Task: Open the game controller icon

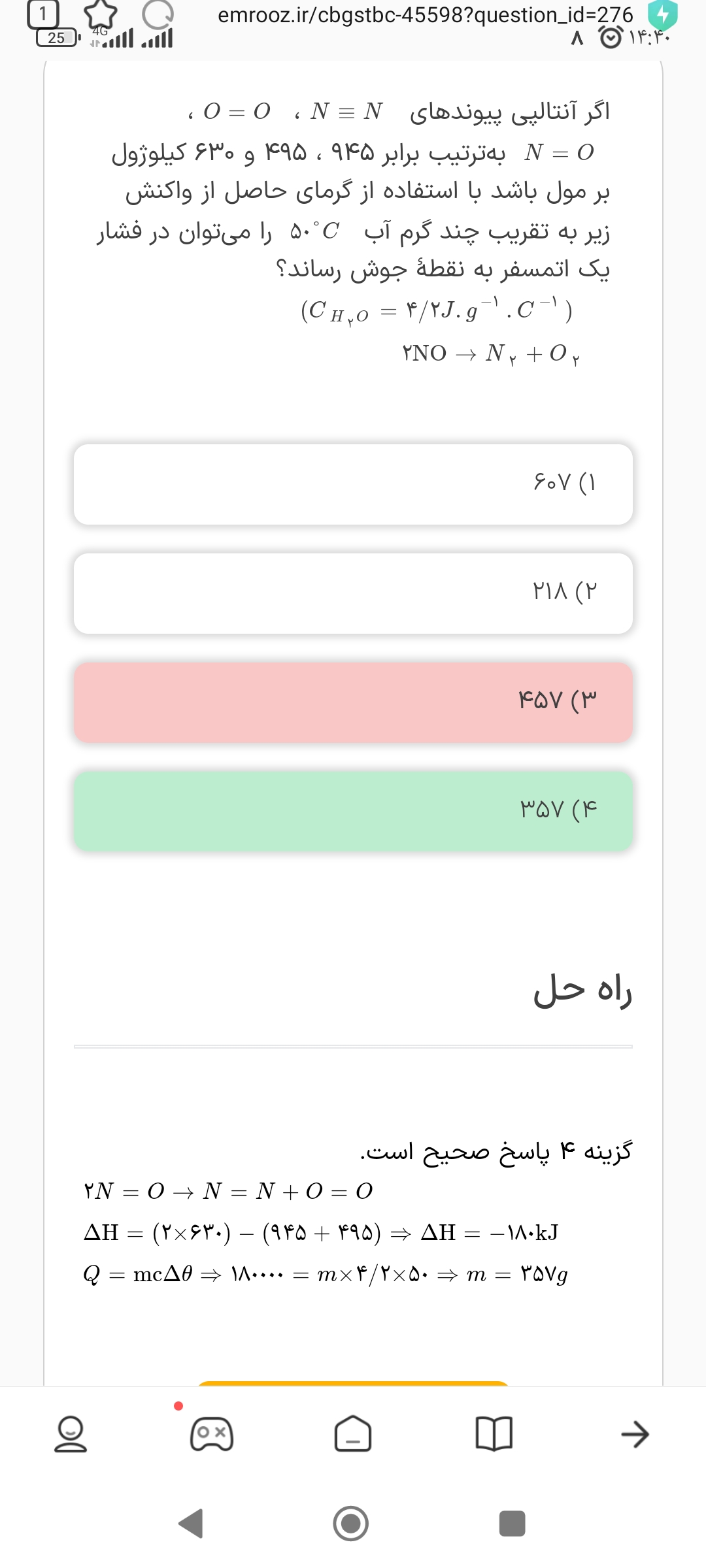Action: coord(211,1434)
